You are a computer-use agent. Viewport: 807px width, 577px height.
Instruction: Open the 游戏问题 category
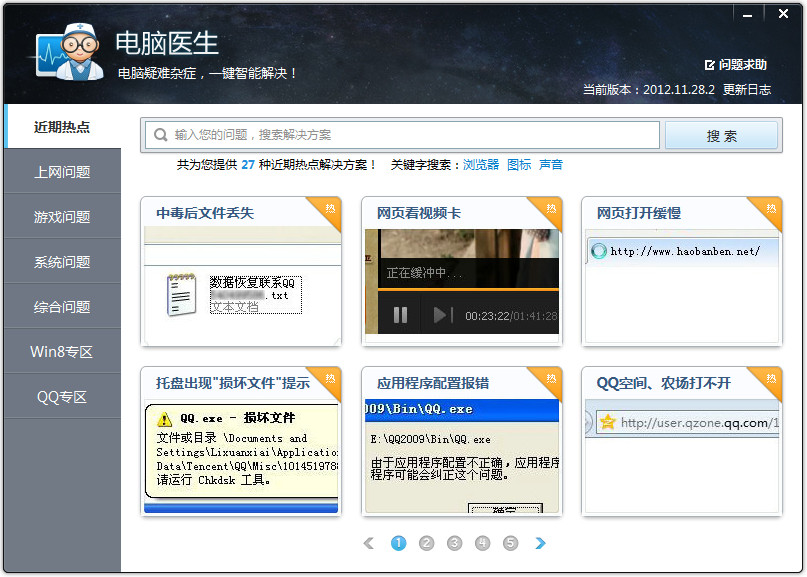click(62, 217)
